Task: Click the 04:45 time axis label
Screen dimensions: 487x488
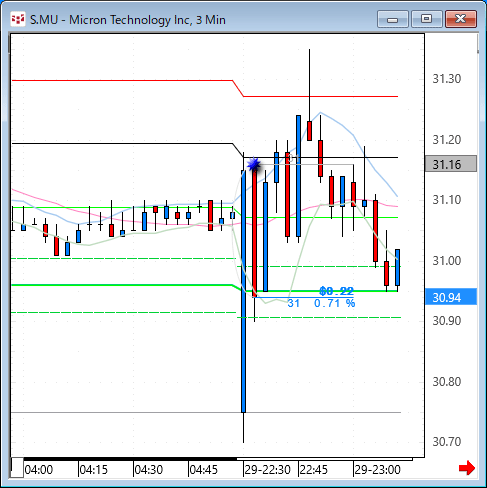Action: tap(204, 470)
